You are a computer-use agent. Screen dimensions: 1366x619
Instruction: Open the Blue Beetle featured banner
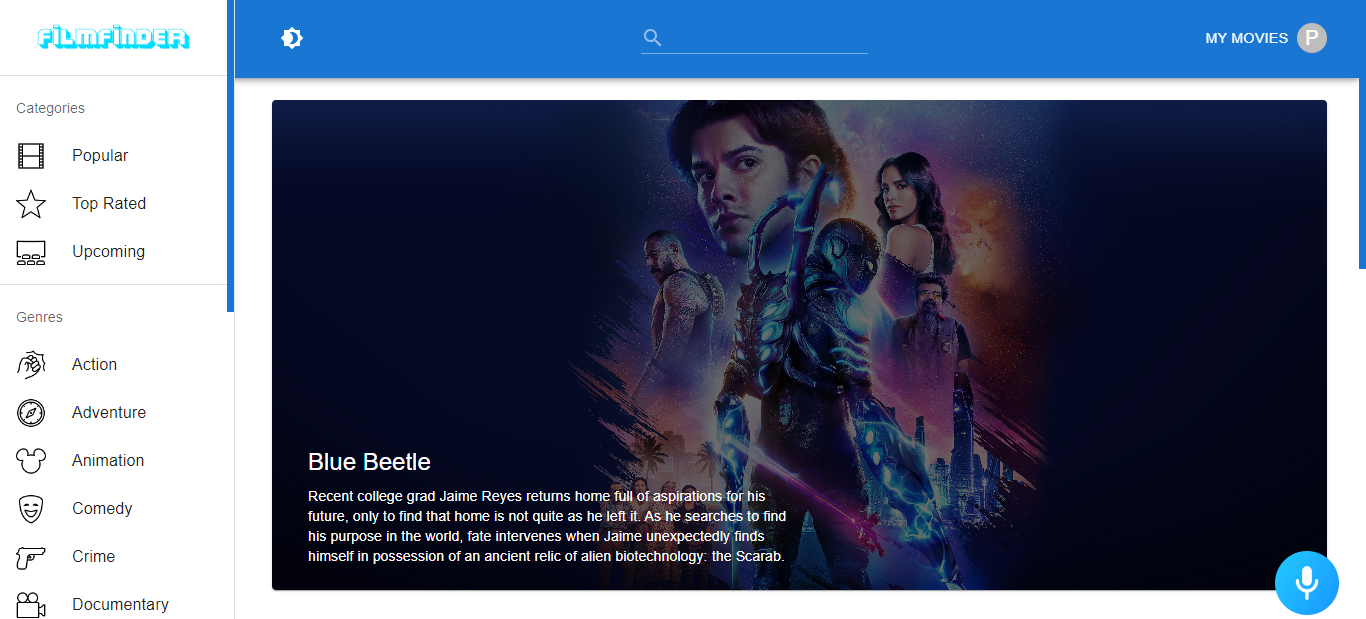click(x=799, y=345)
